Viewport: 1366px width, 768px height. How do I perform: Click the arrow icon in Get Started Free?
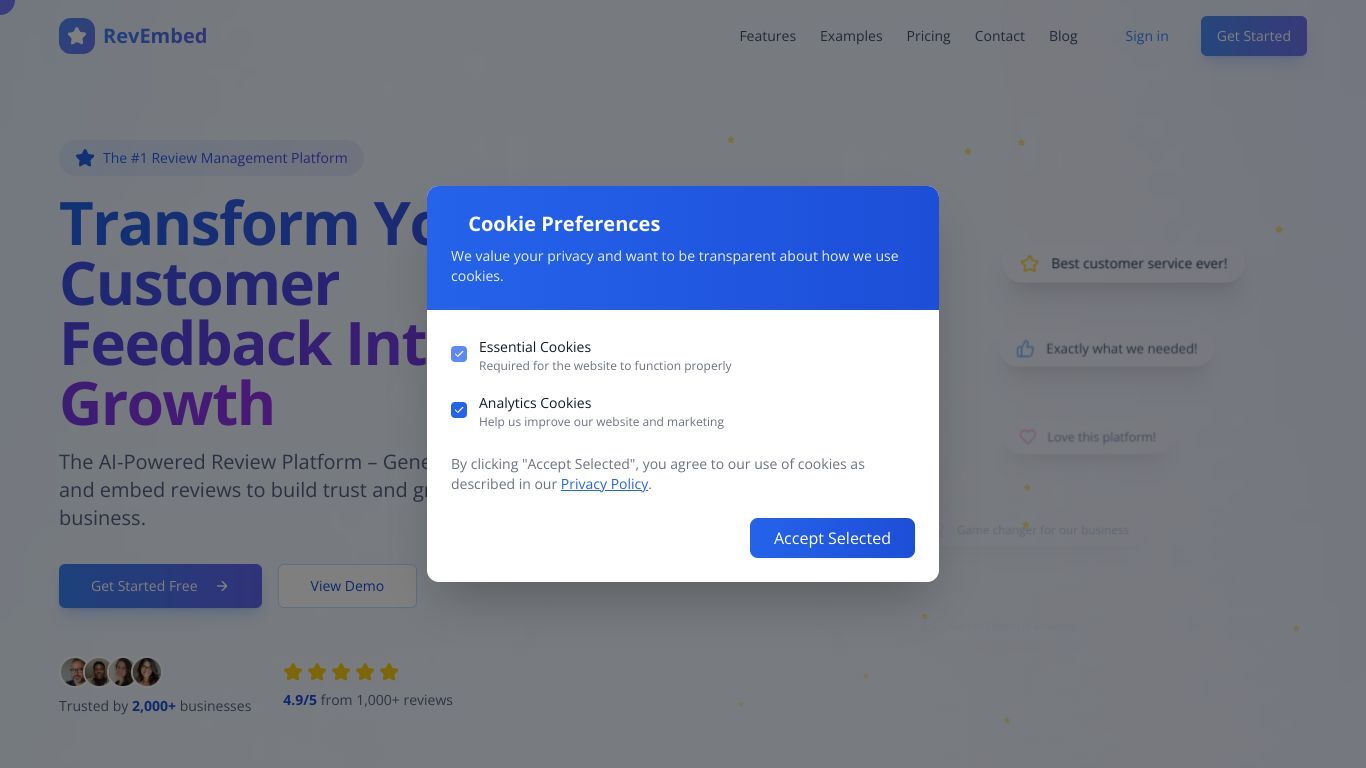222,586
